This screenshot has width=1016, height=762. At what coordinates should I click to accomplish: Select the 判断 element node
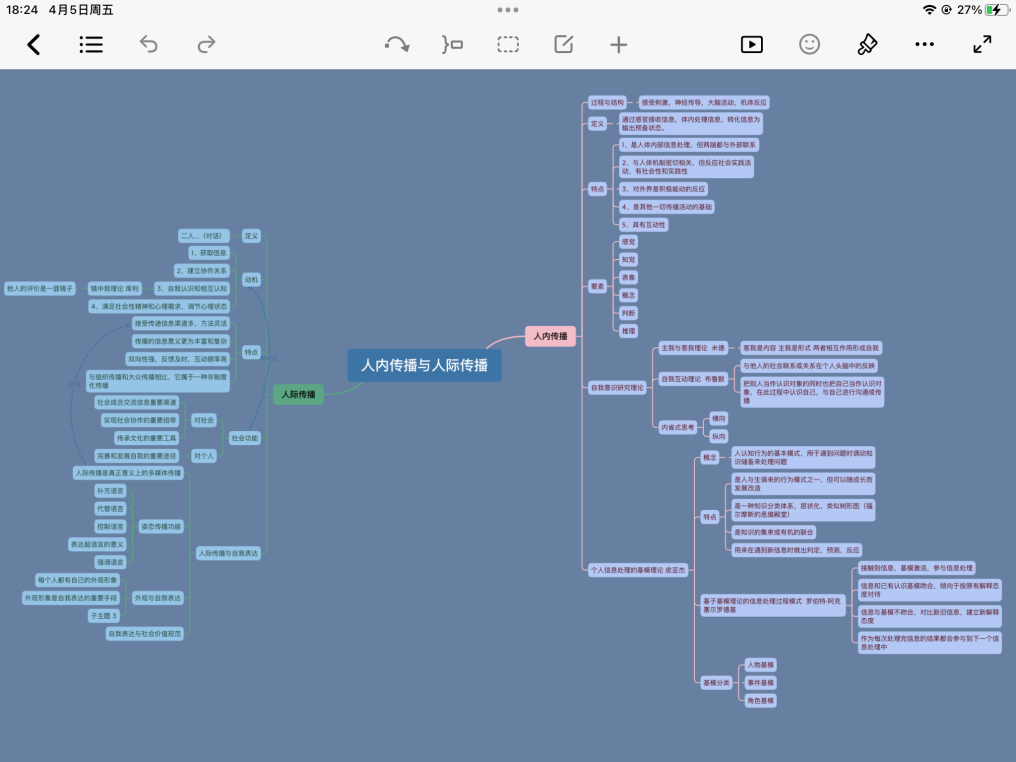pyautogui.click(x=629, y=313)
